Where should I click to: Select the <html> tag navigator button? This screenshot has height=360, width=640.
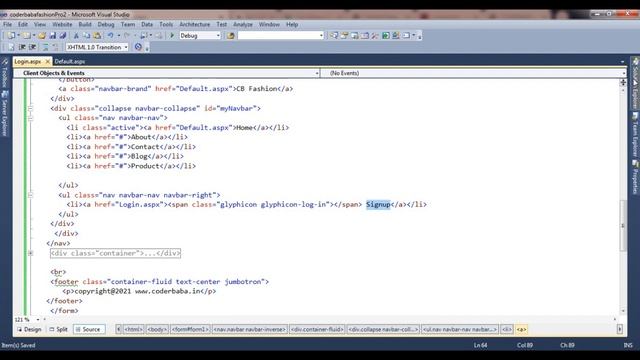pyautogui.click(x=133, y=329)
